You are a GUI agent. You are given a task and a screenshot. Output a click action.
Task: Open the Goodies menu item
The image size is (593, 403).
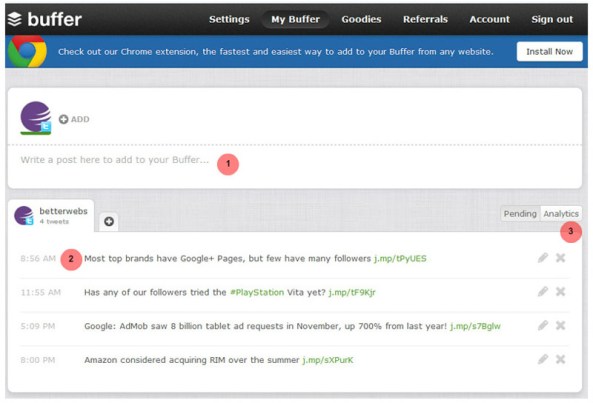361,19
